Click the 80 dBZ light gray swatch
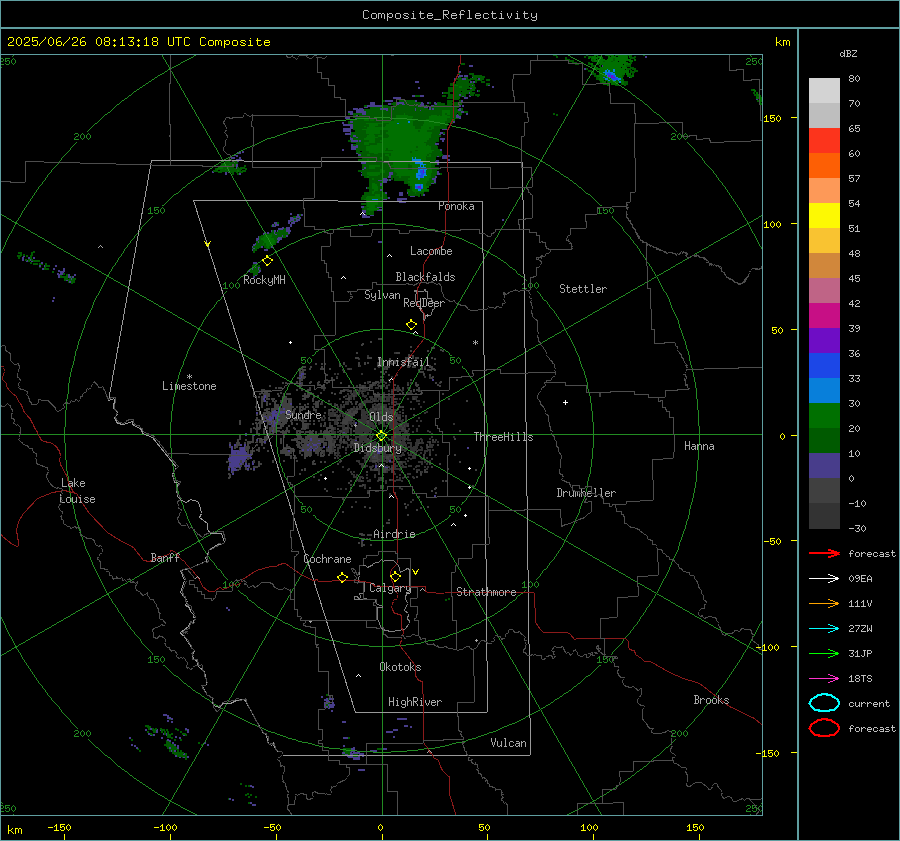 [824, 91]
